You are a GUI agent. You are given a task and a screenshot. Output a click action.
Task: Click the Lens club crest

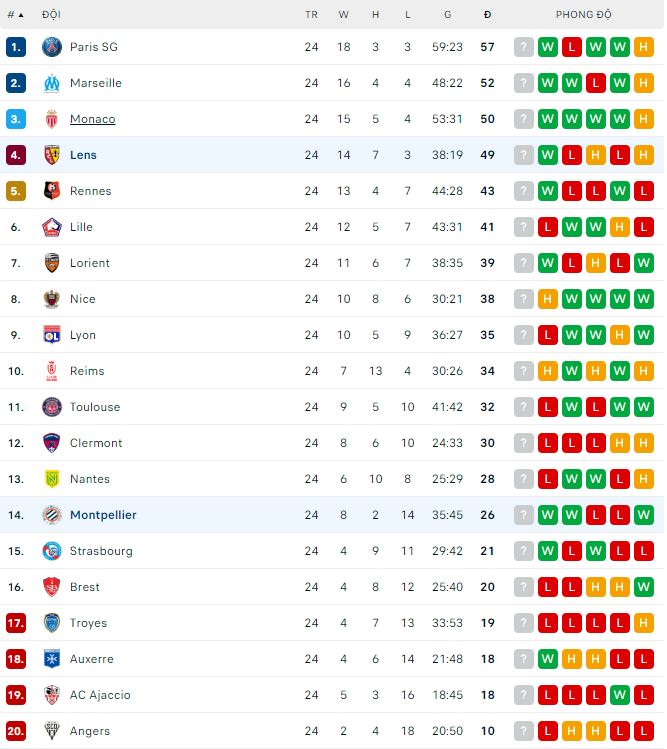[x=52, y=155]
